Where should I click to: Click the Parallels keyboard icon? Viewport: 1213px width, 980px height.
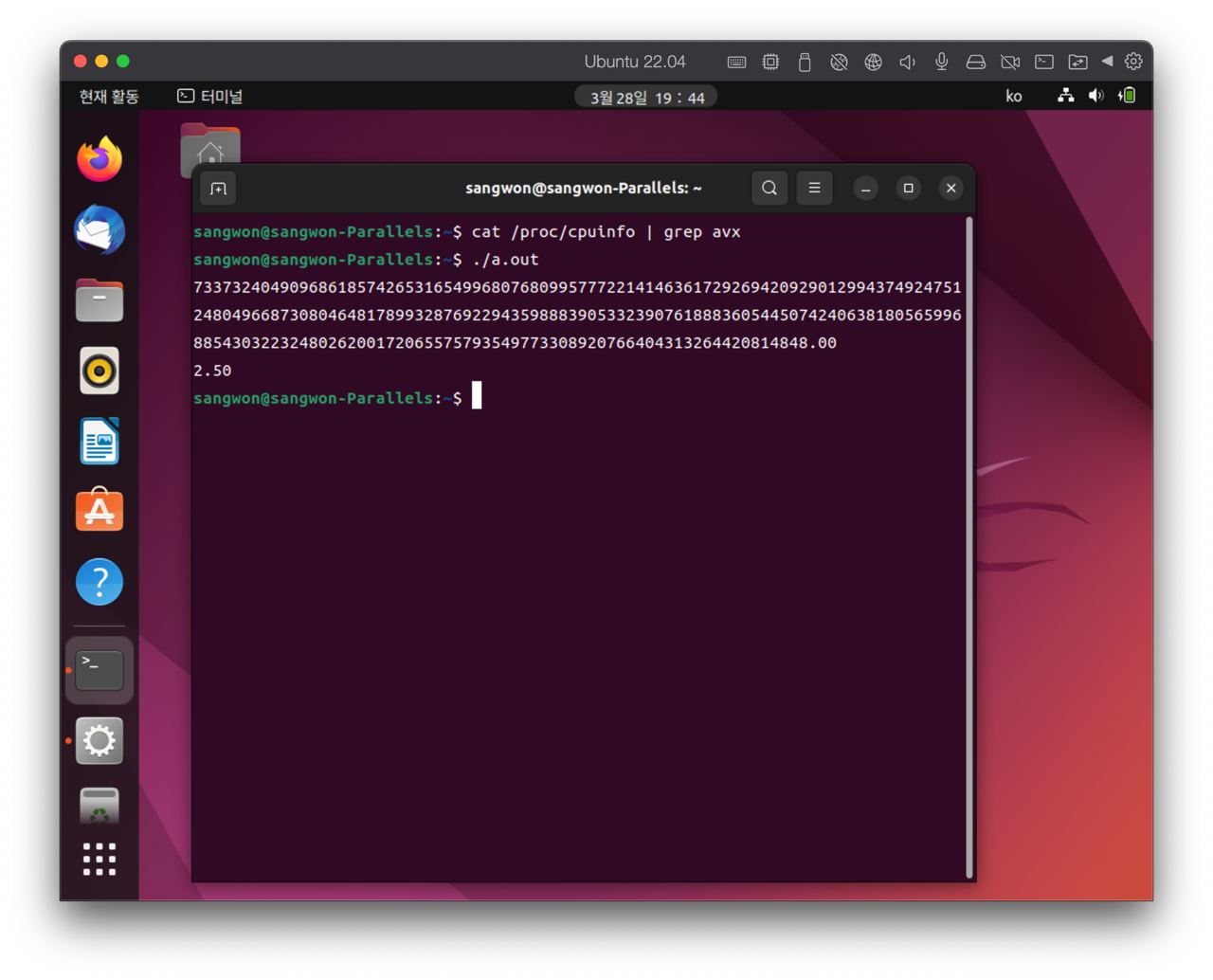[736, 62]
